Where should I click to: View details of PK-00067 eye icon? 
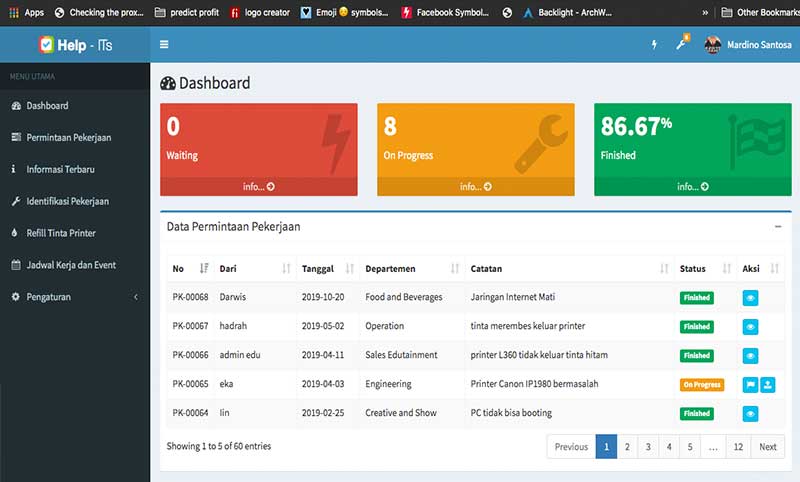750,327
